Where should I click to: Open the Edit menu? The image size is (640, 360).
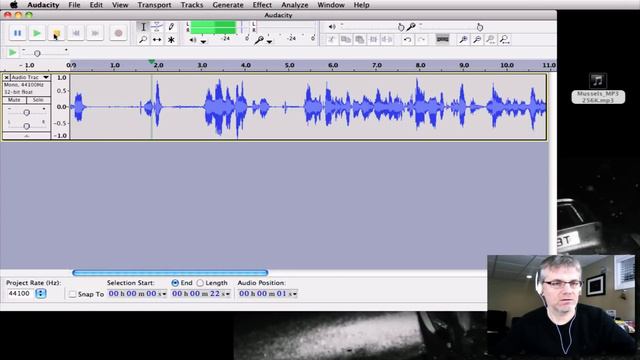(96, 5)
